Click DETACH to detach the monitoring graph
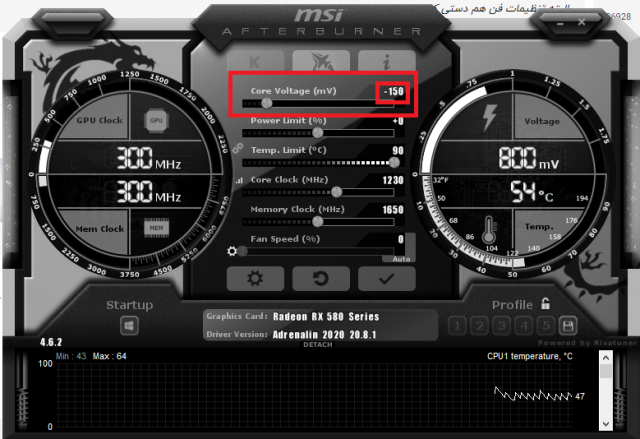Viewport: 640px width, 439px height. pyautogui.click(x=318, y=345)
